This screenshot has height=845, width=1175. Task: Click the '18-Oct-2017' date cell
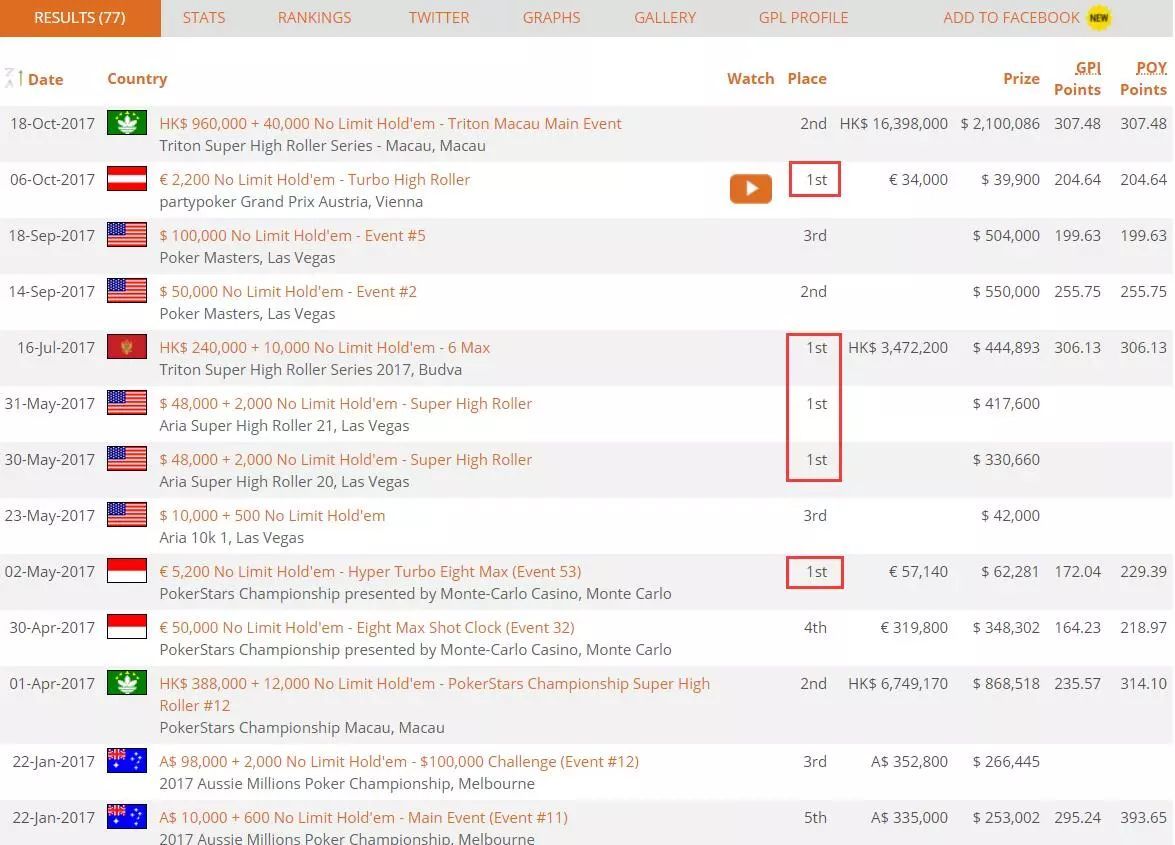pyautogui.click(x=52, y=124)
